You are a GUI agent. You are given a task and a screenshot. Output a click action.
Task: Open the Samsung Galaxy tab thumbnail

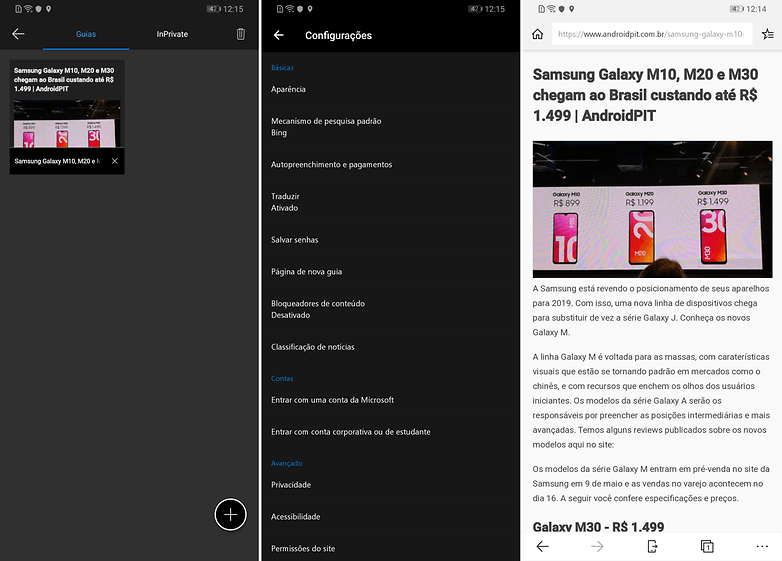pos(67,117)
